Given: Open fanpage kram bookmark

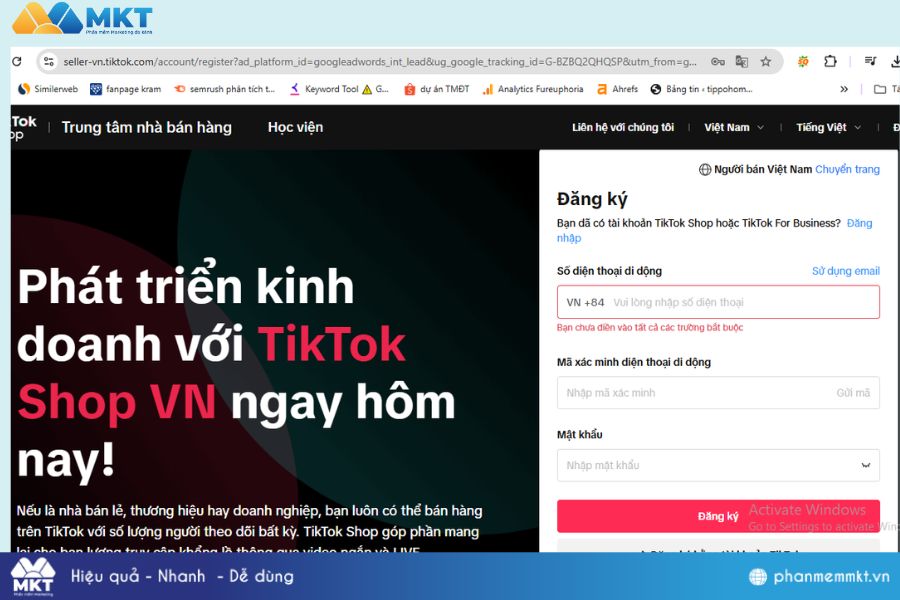Looking at the screenshot, I should [126, 89].
